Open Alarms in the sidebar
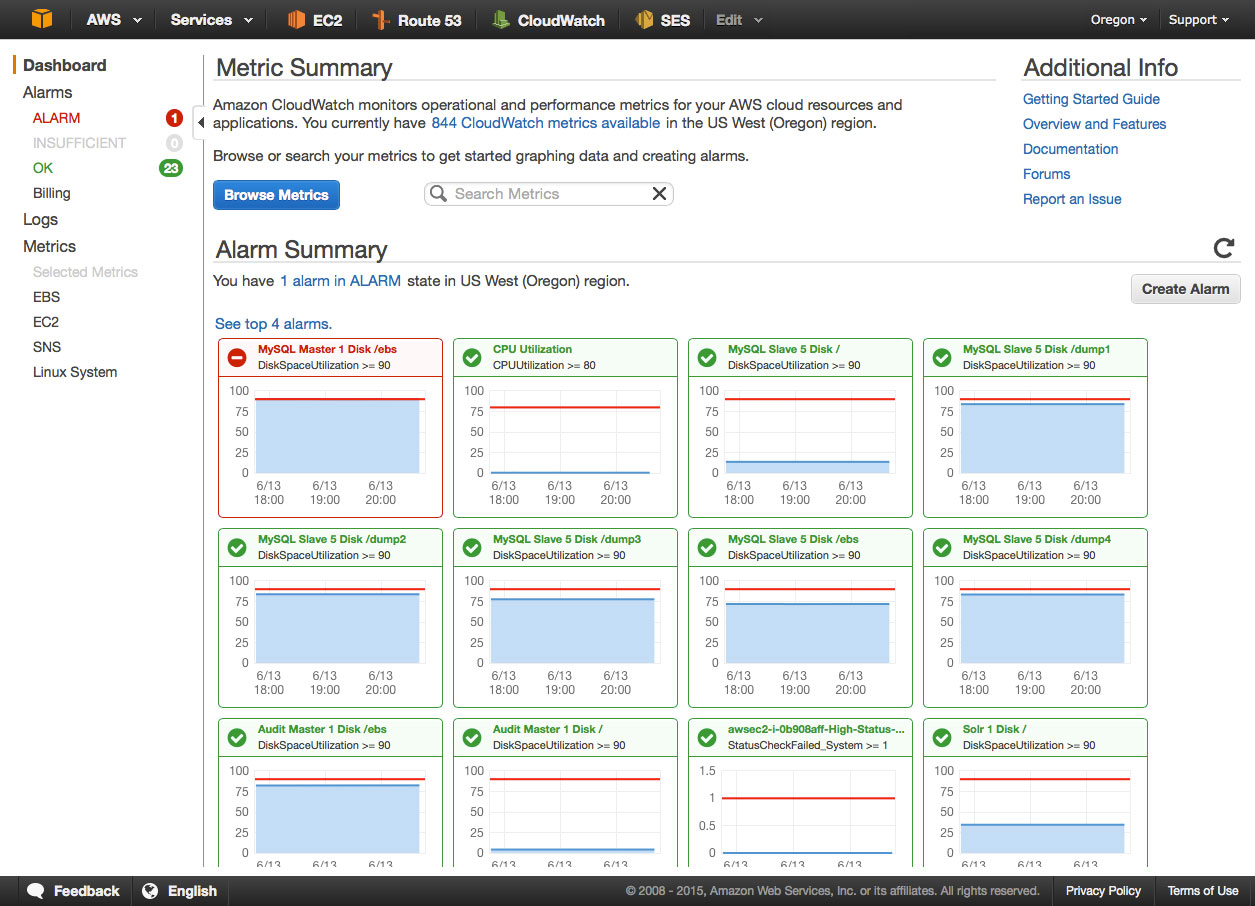The height and width of the screenshot is (906, 1255). [48, 93]
